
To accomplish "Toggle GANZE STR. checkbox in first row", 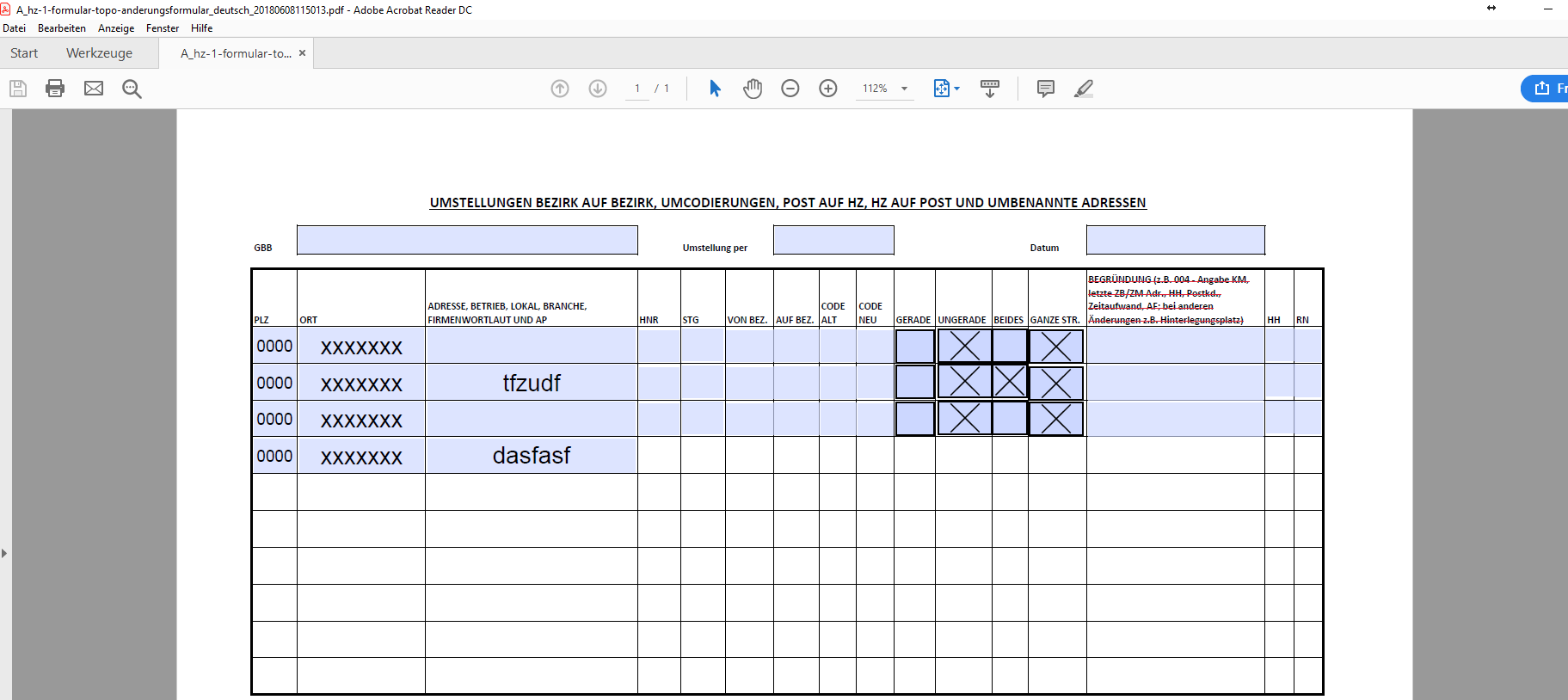I will pos(1056,347).
